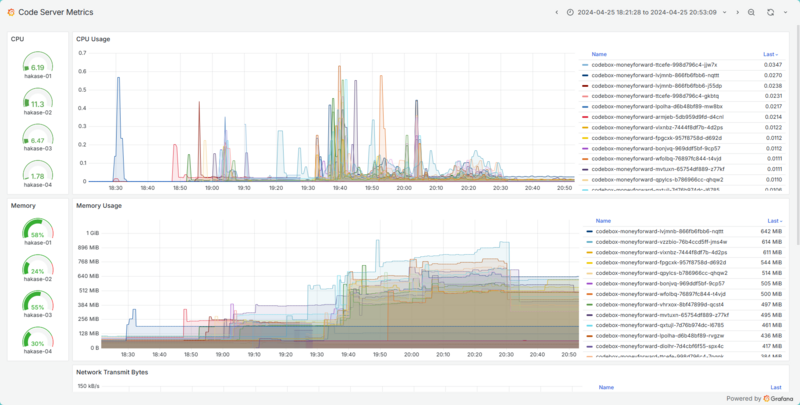Click color swatch of lvjmnb-nqttt in CPU legend
This screenshot has height=405, width=800.
click(x=585, y=75)
